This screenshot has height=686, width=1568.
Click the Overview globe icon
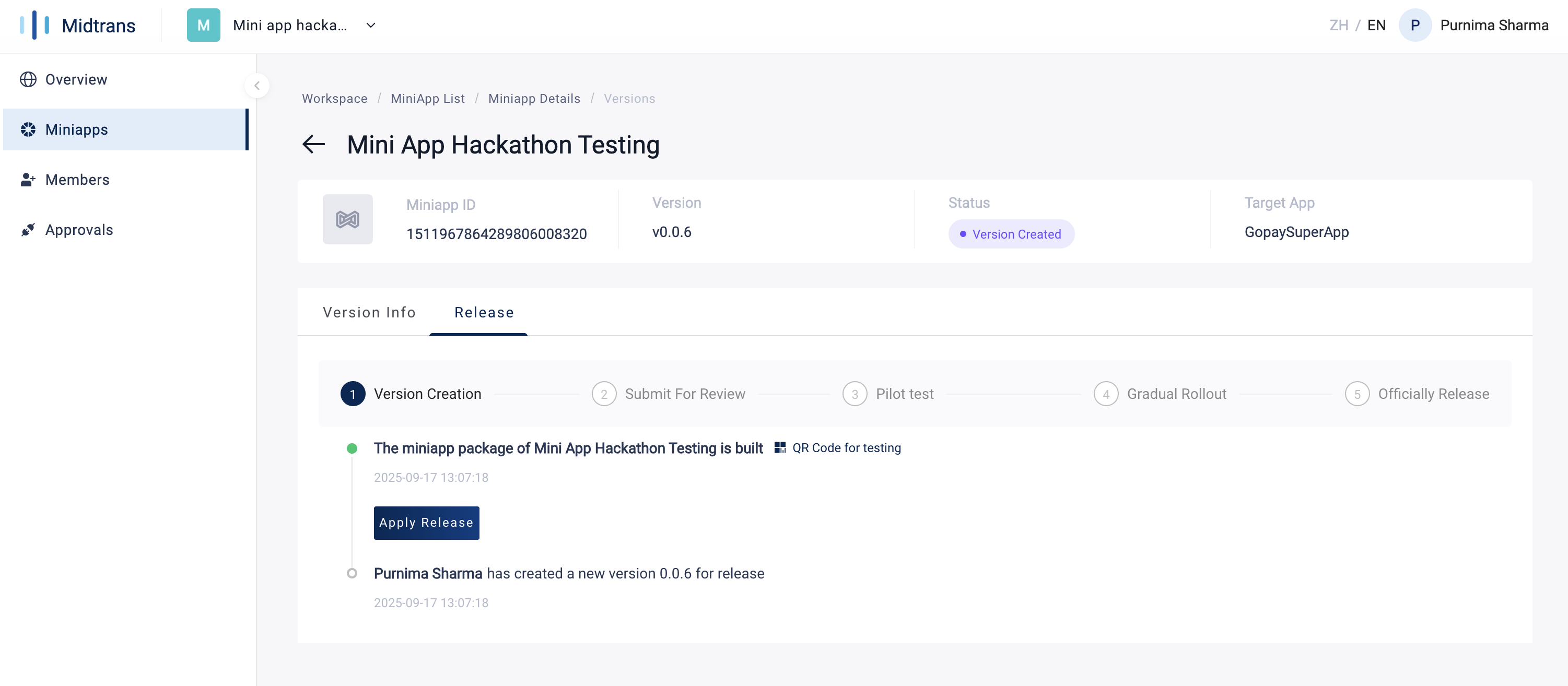(x=28, y=80)
